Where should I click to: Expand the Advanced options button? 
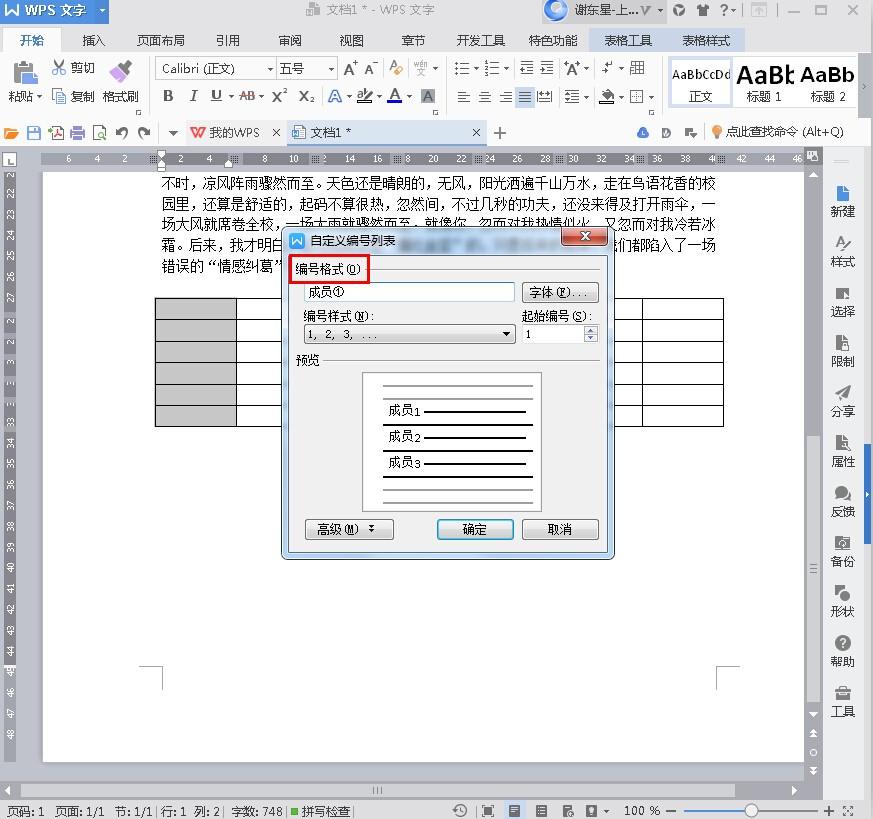348,529
